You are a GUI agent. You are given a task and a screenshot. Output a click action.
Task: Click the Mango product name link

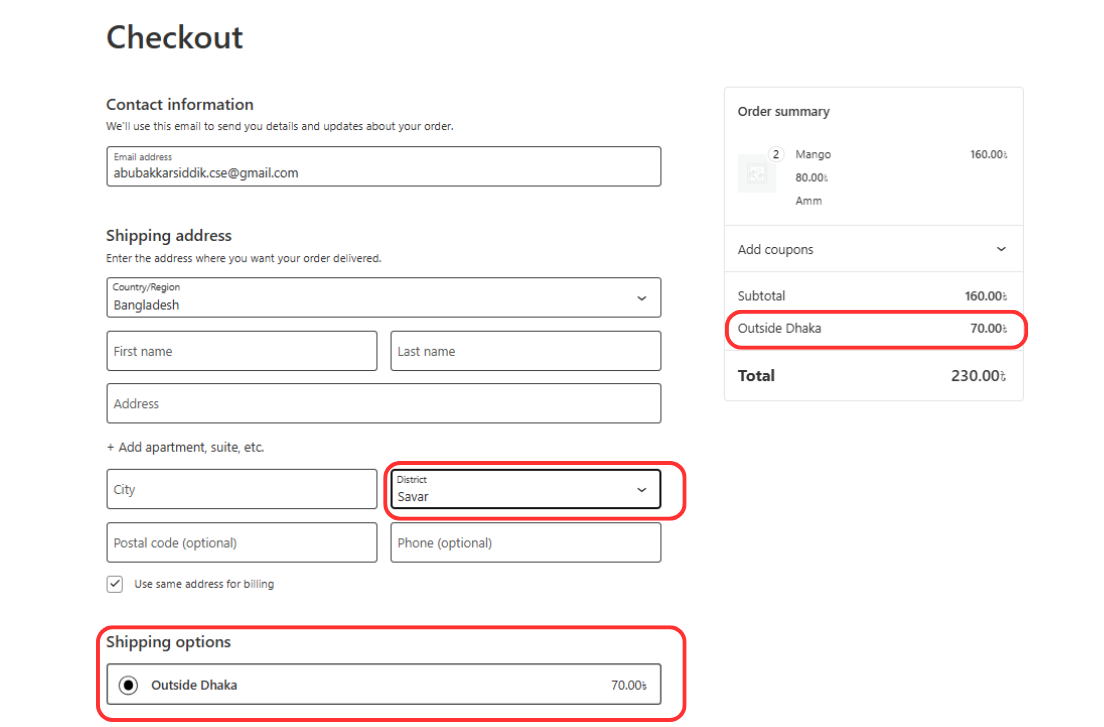[x=813, y=154]
